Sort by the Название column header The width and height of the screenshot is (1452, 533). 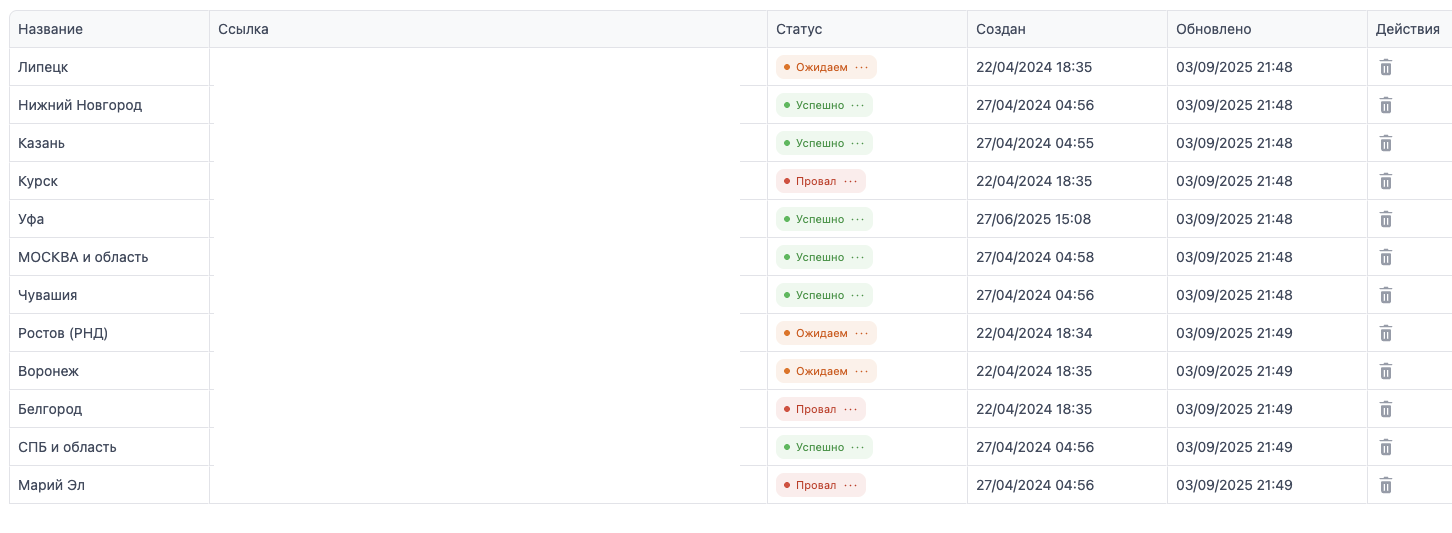(x=50, y=29)
